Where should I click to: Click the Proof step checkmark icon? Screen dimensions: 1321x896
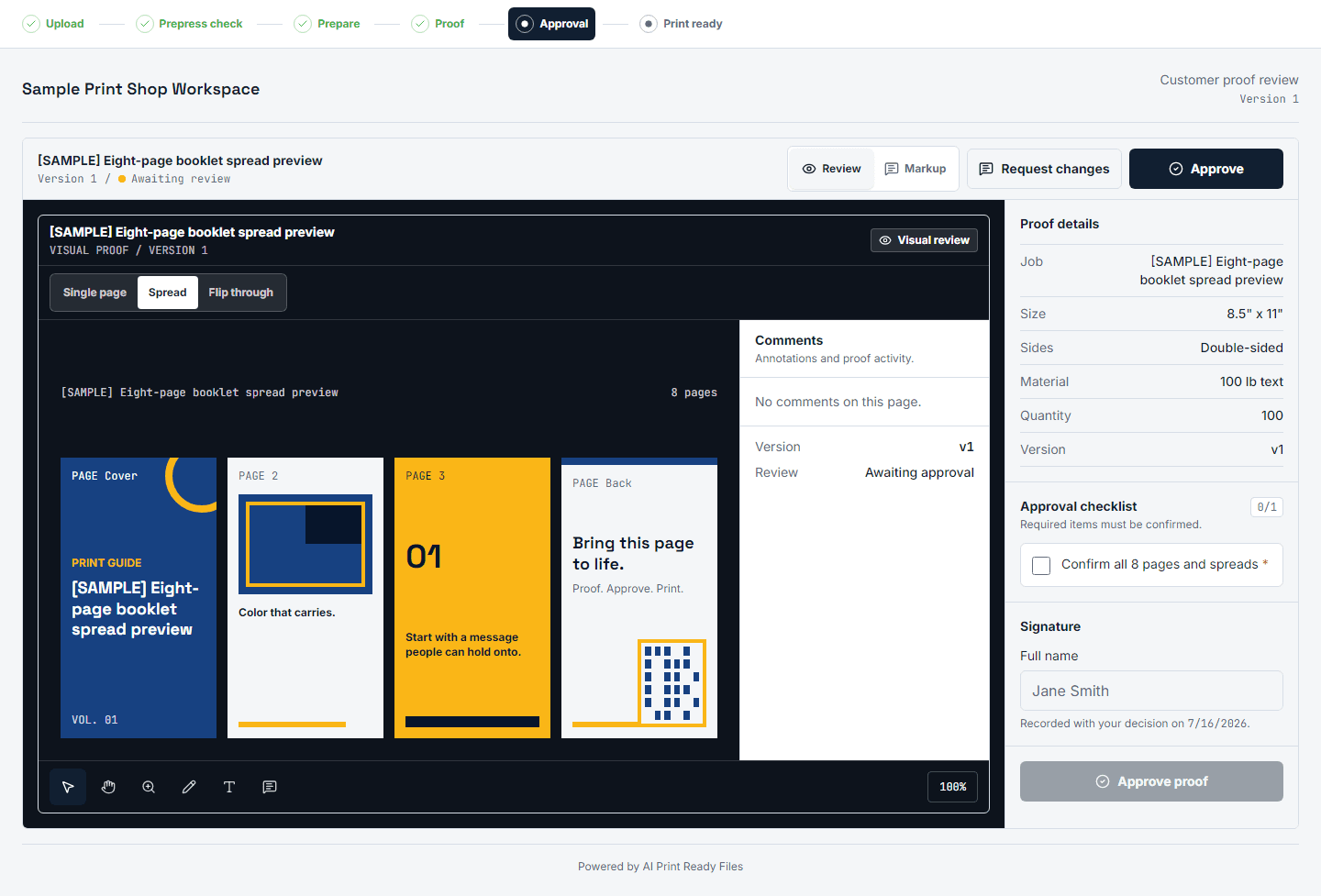click(x=420, y=24)
